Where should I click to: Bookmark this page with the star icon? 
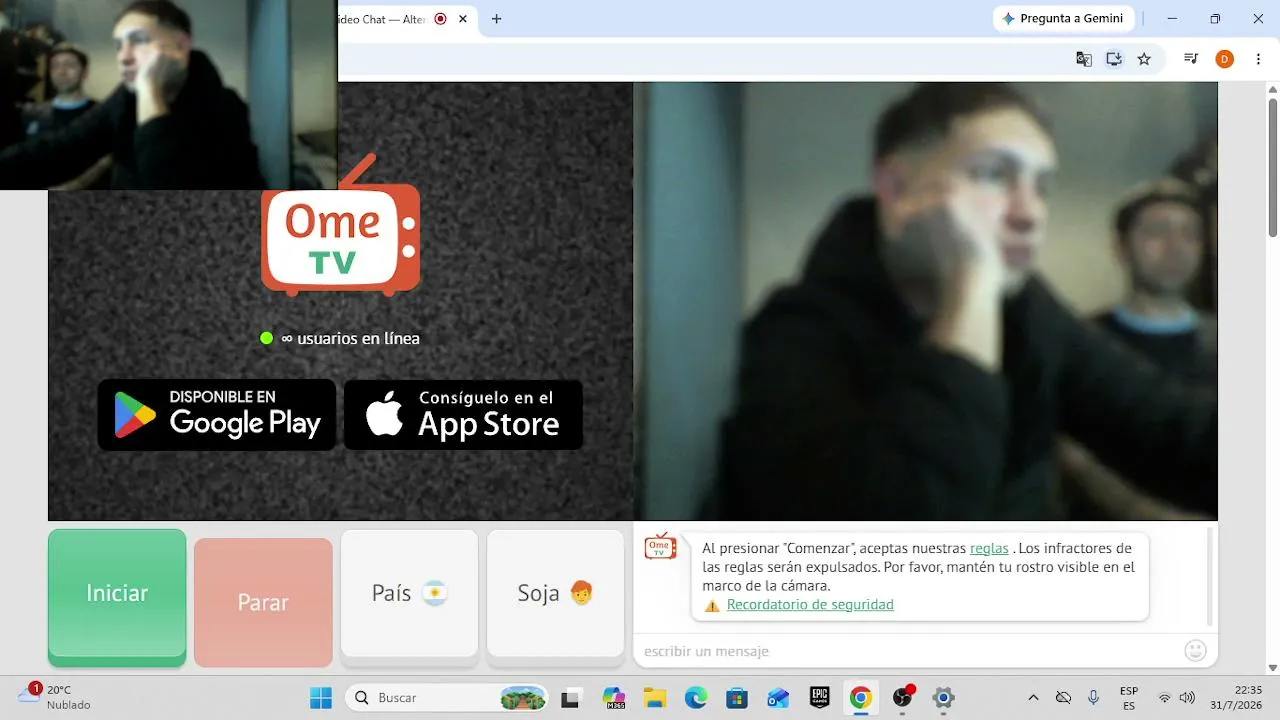(1144, 59)
